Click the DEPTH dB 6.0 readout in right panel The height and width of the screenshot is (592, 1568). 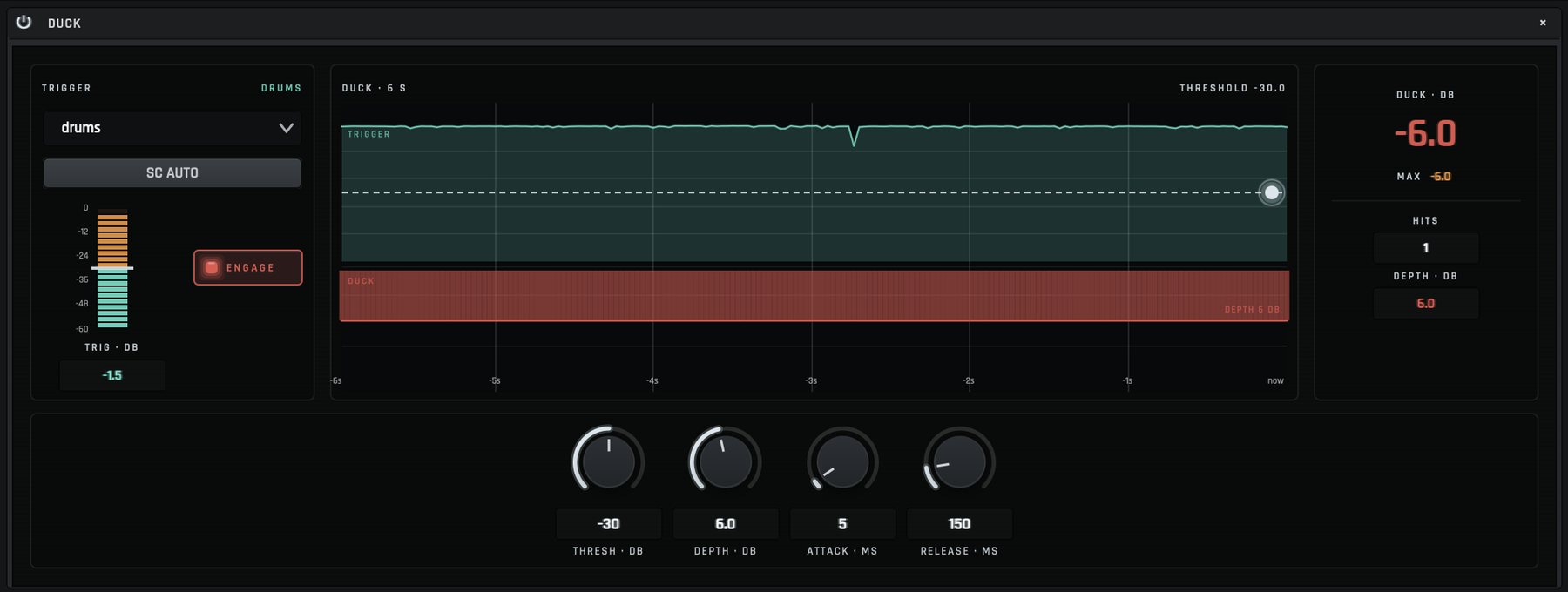click(1426, 304)
